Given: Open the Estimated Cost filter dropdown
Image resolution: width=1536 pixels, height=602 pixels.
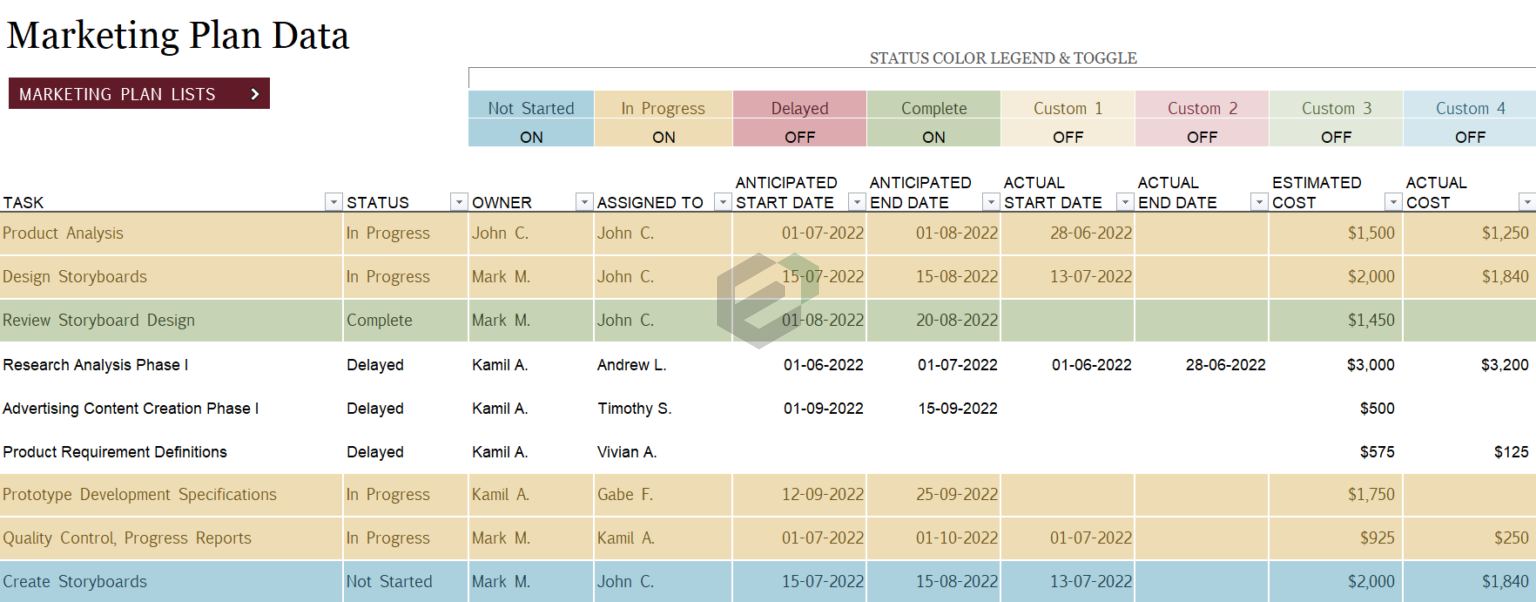Looking at the screenshot, I should [1393, 202].
